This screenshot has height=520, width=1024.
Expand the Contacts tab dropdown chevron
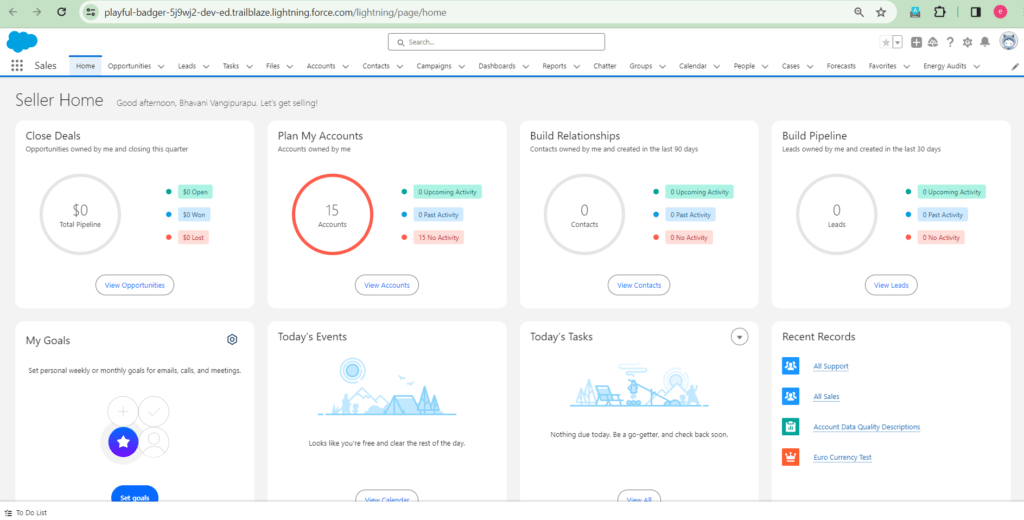coord(400,67)
